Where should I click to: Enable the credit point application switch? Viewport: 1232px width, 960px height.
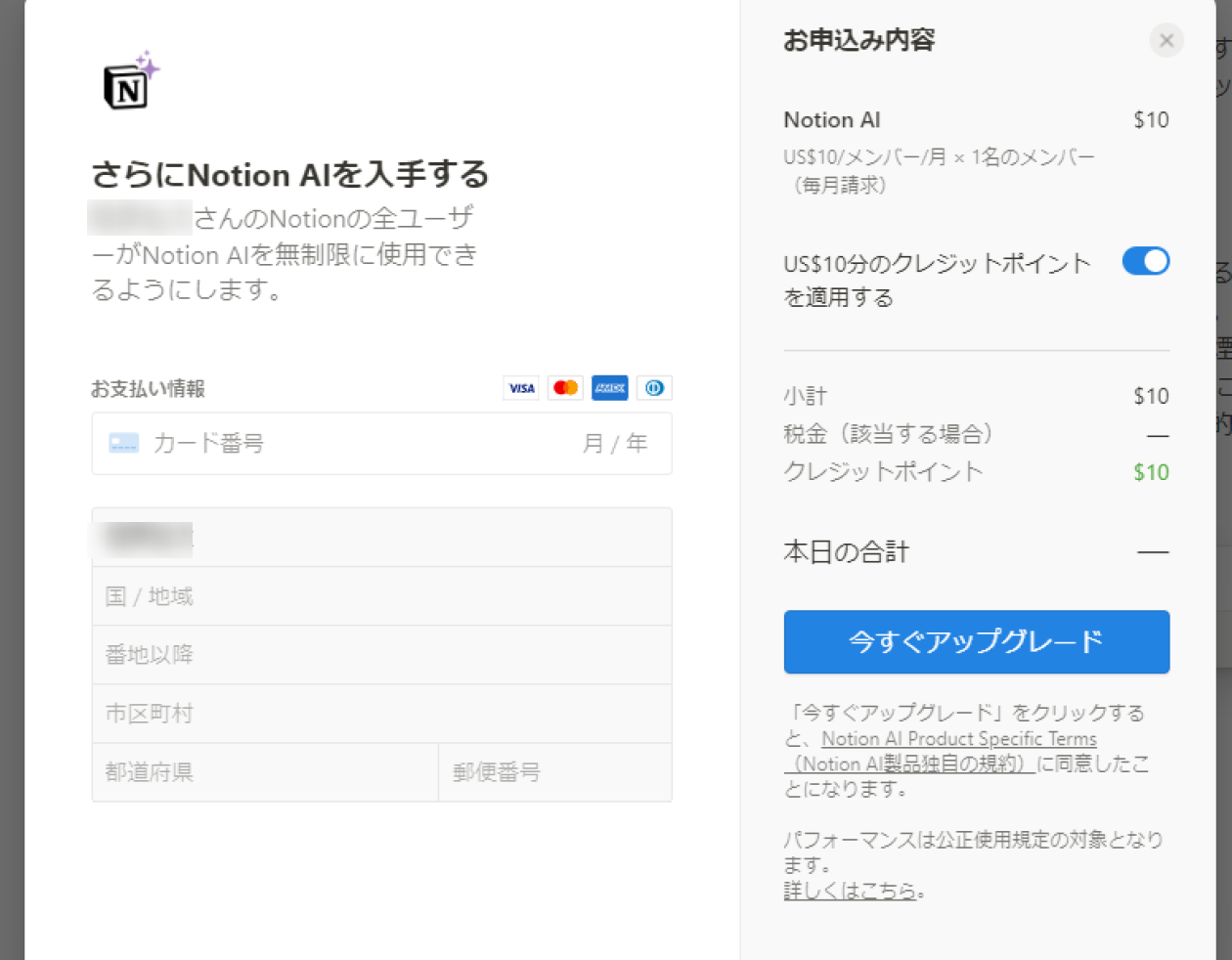1145,261
